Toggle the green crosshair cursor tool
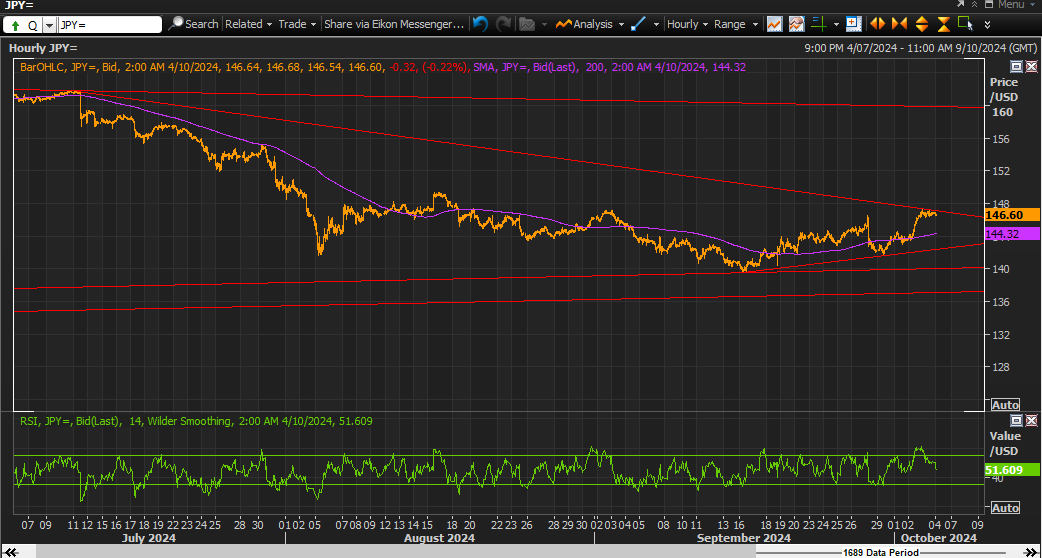Screen dimensions: 1042x558 click(x=819, y=24)
